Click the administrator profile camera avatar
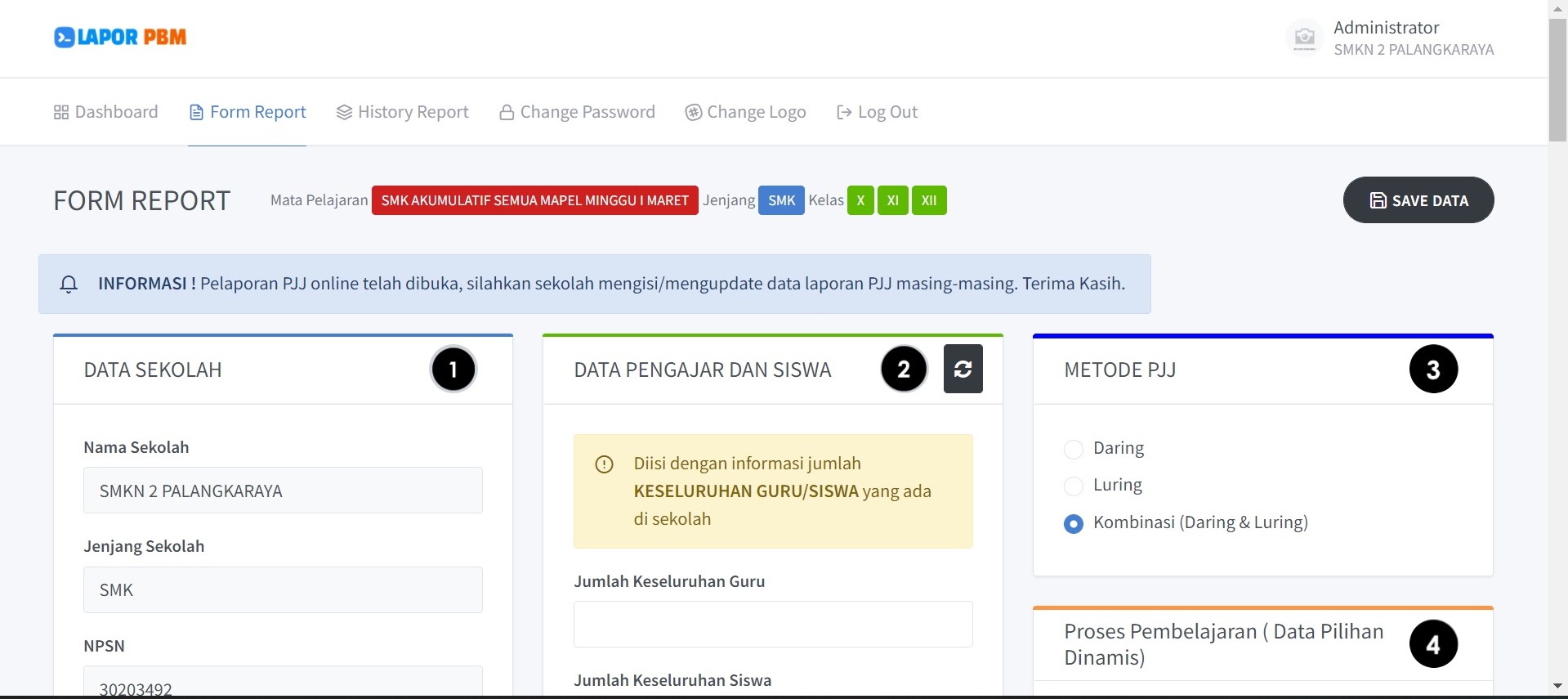Image resolution: width=1568 pixels, height=699 pixels. (1304, 38)
